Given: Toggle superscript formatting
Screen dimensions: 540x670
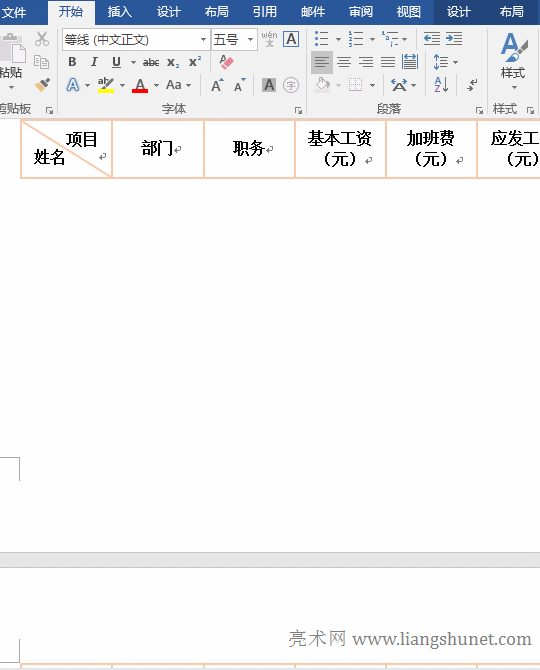Looking at the screenshot, I should coord(195,62).
